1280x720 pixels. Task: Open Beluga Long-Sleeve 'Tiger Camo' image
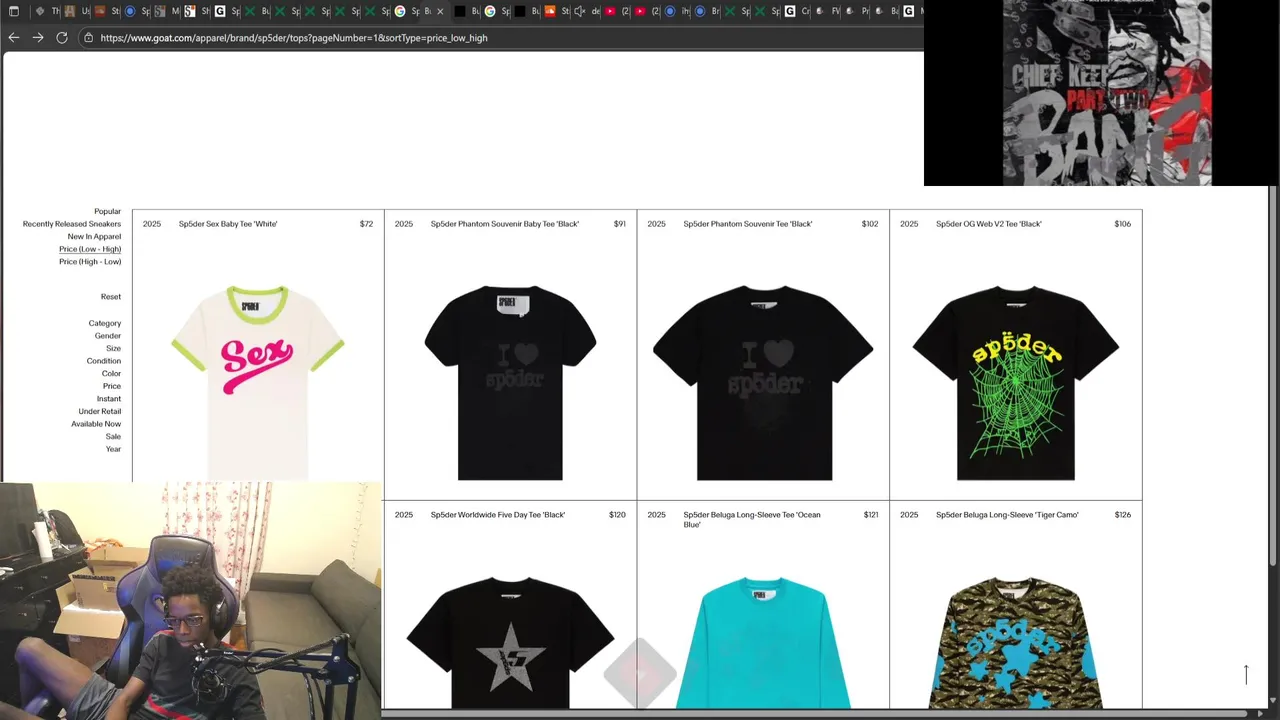(1016, 643)
